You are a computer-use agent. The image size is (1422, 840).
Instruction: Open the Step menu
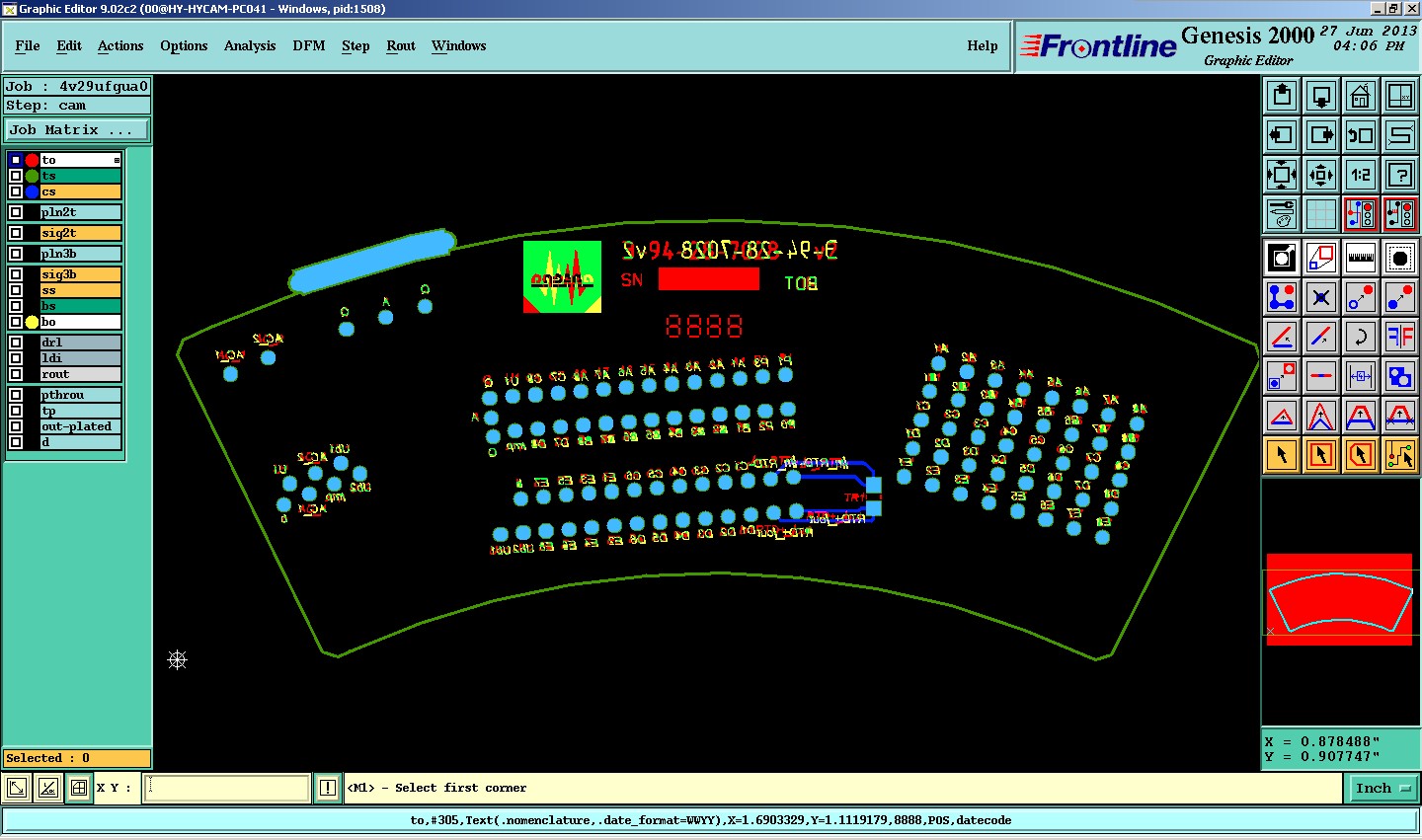click(x=355, y=45)
